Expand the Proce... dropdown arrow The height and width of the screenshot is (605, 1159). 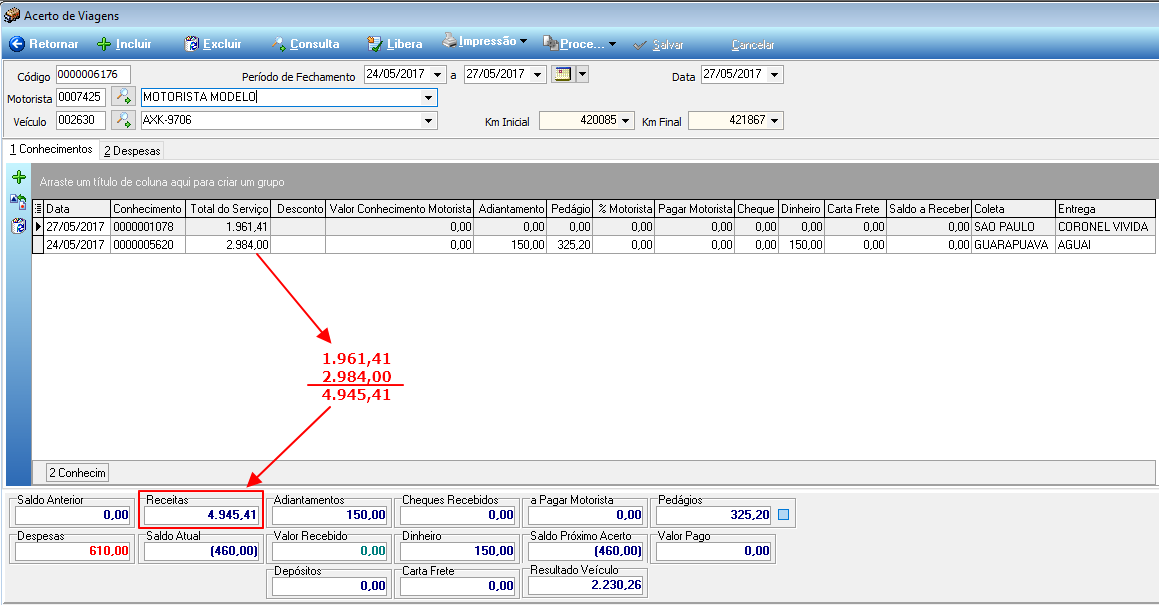click(612, 44)
